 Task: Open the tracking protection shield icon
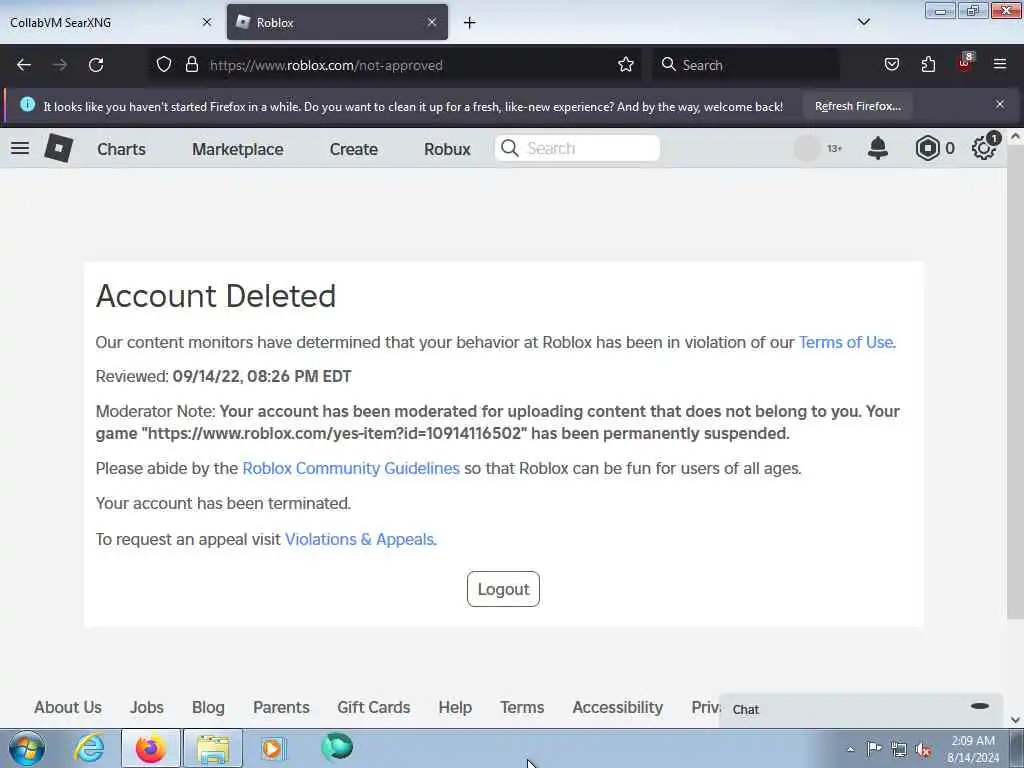click(164, 65)
